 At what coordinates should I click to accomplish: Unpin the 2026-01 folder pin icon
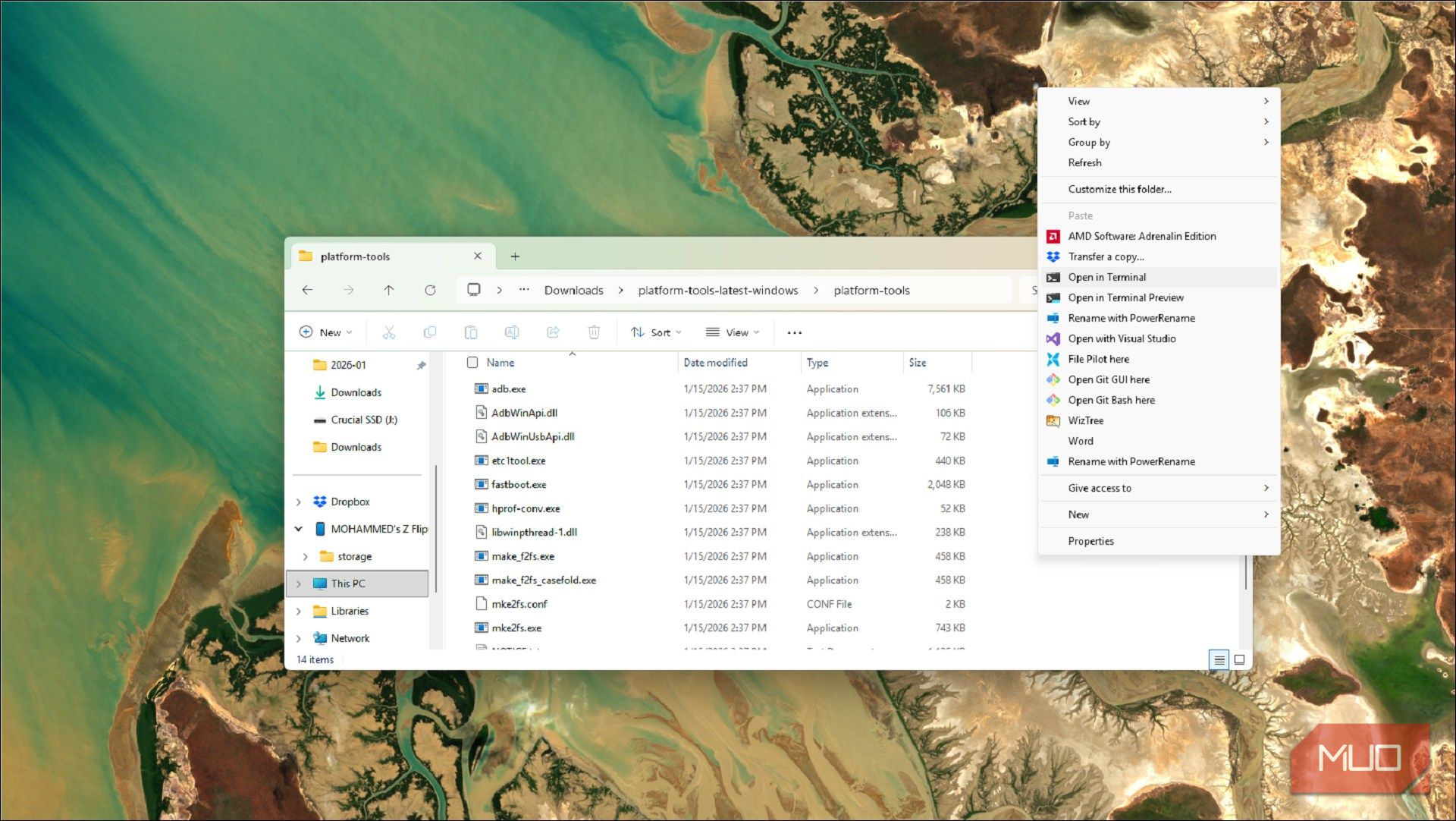pyautogui.click(x=421, y=365)
